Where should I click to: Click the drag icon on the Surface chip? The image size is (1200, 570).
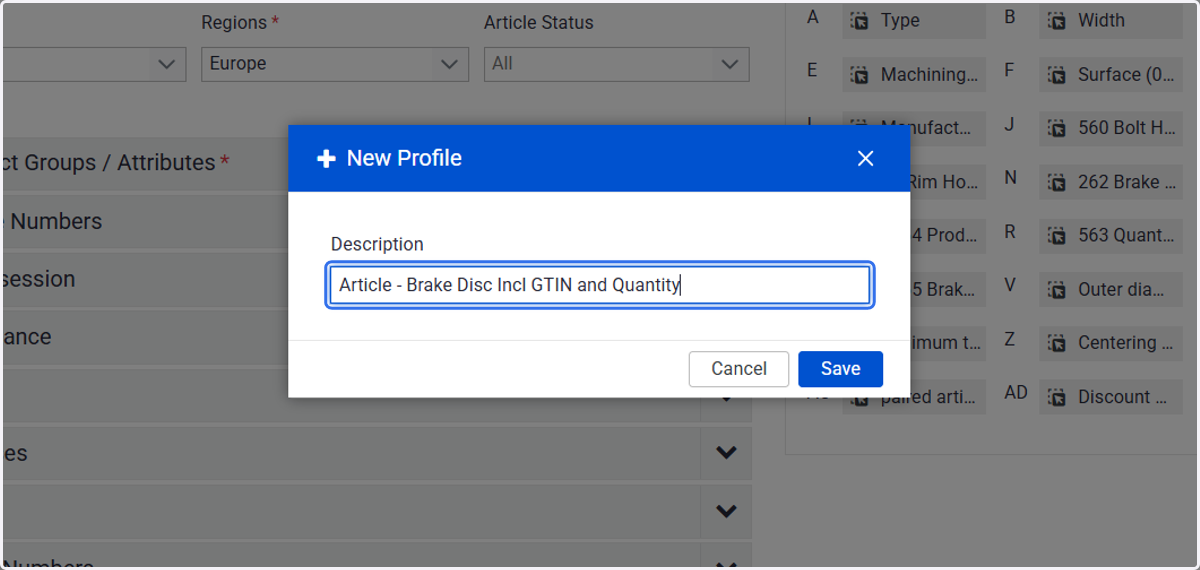pos(1056,75)
